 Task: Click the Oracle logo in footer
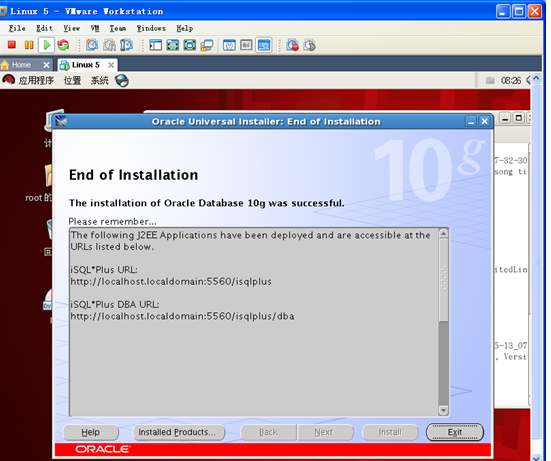pos(103,449)
